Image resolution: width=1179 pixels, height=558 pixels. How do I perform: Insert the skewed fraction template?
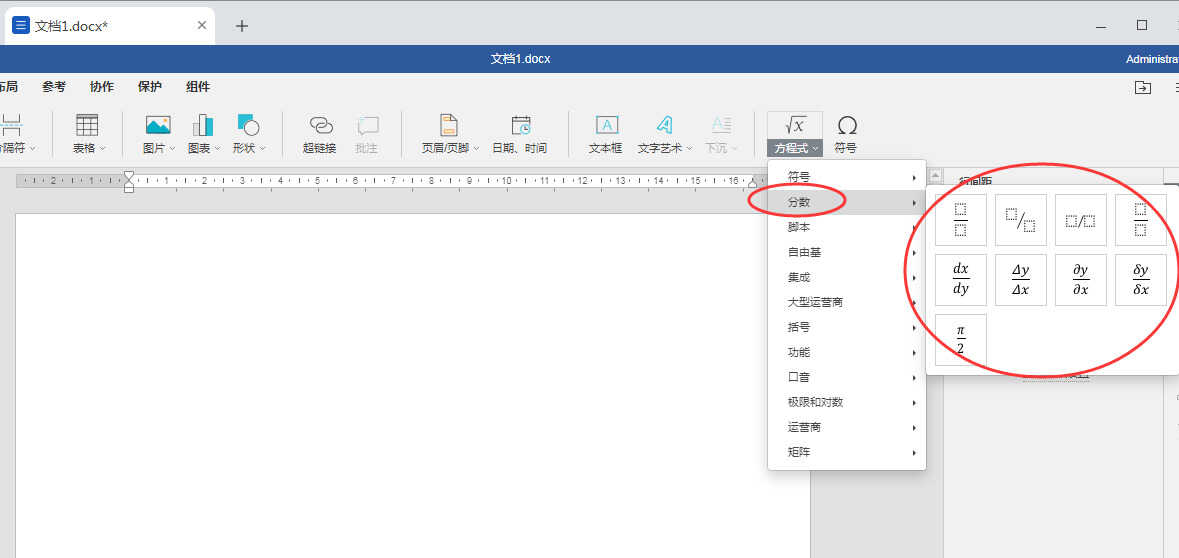point(1020,220)
